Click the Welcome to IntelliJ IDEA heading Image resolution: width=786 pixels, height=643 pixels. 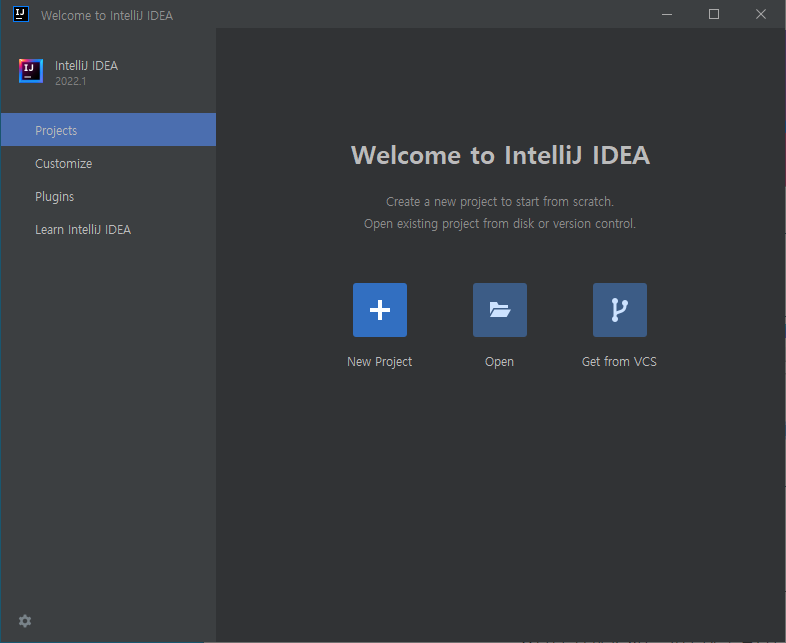point(500,155)
